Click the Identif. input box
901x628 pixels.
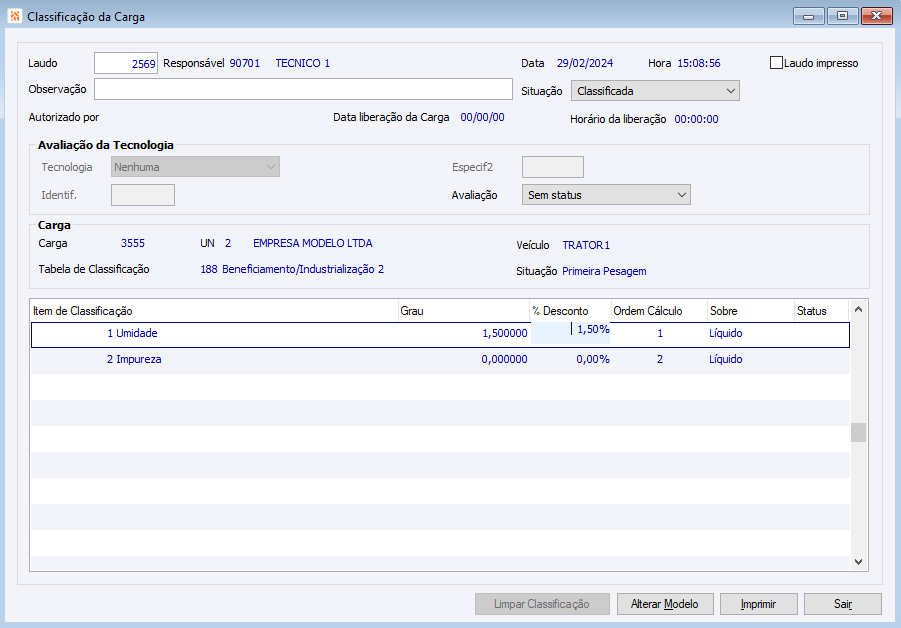tap(143, 195)
